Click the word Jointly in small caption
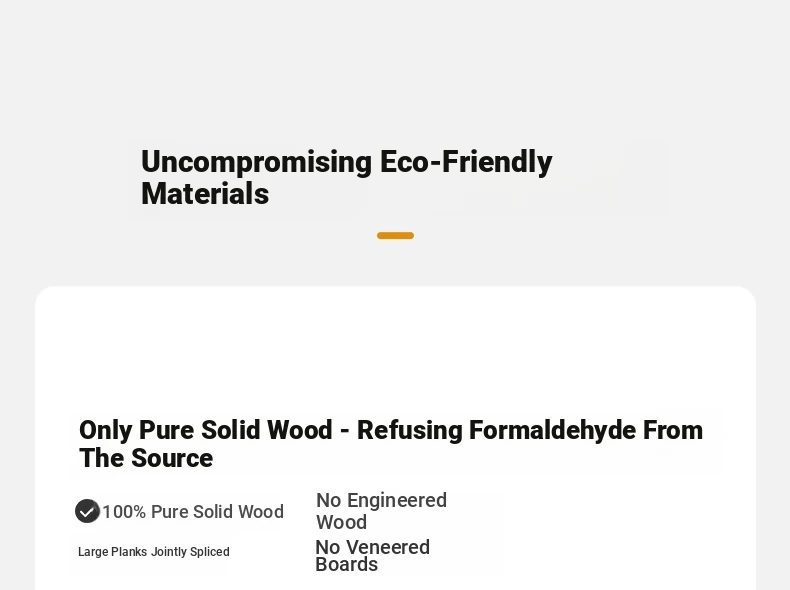790x590 pixels. pyautogui.click(x=169, y=552)
